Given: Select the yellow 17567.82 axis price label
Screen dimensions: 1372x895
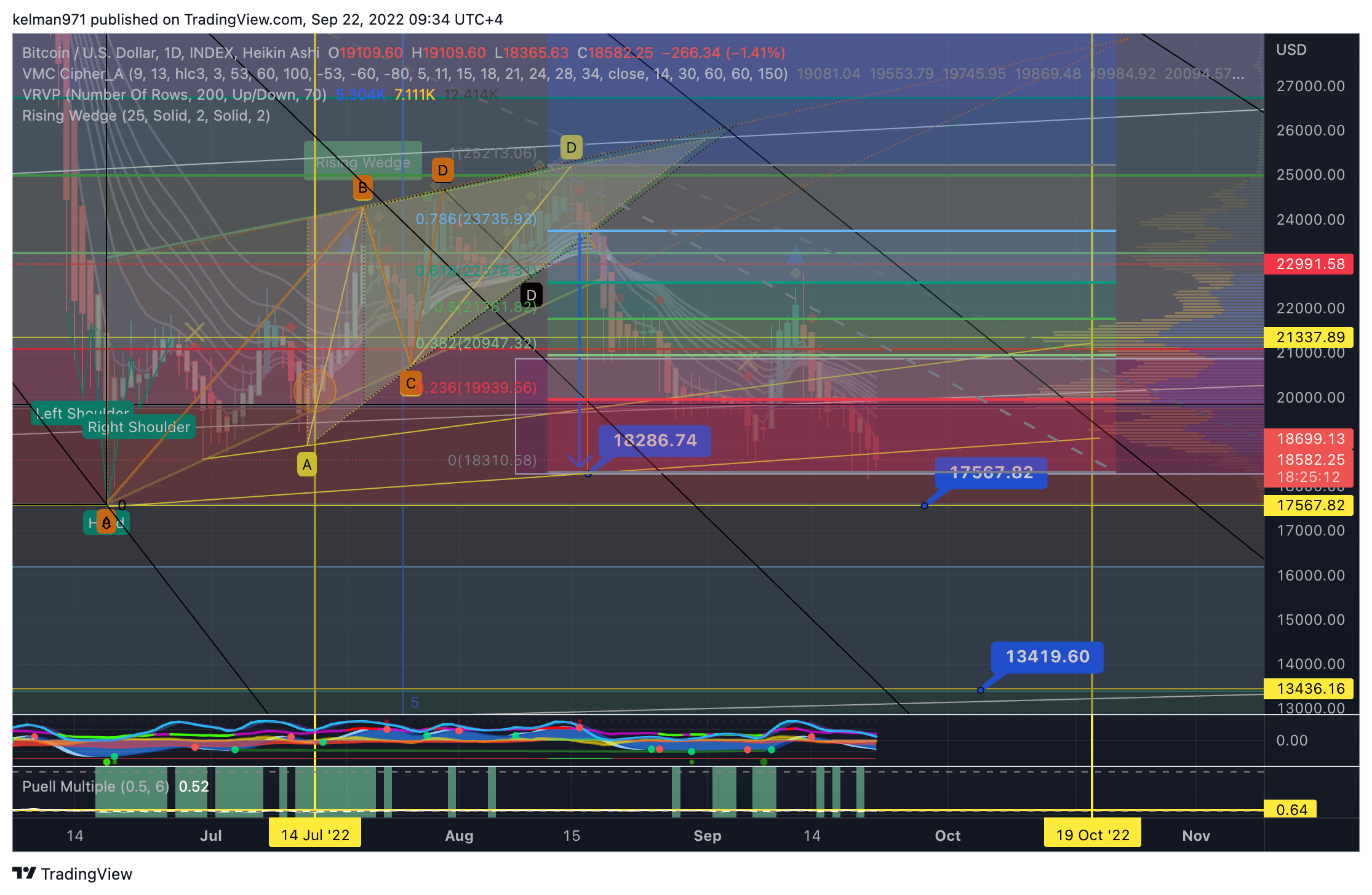Looking at the screenshot, I should pos(1308,505).
